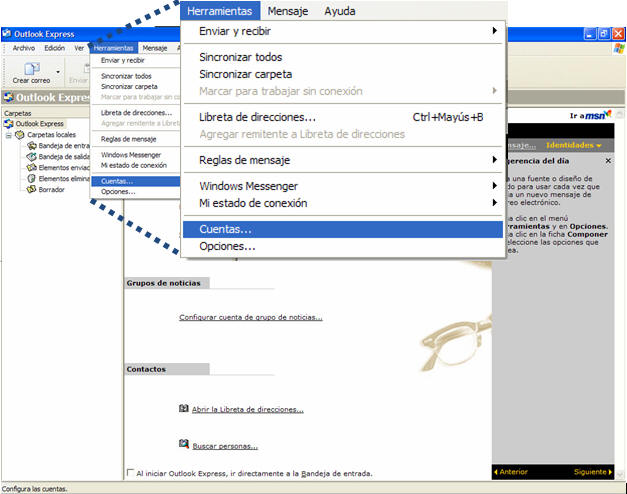Click the Ir a msn link

point(590,115)
